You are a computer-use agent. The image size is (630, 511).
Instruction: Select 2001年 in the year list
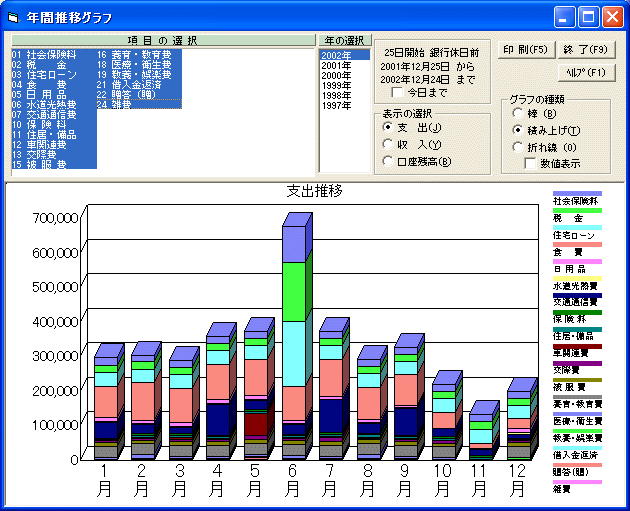[x=336, y=65]
